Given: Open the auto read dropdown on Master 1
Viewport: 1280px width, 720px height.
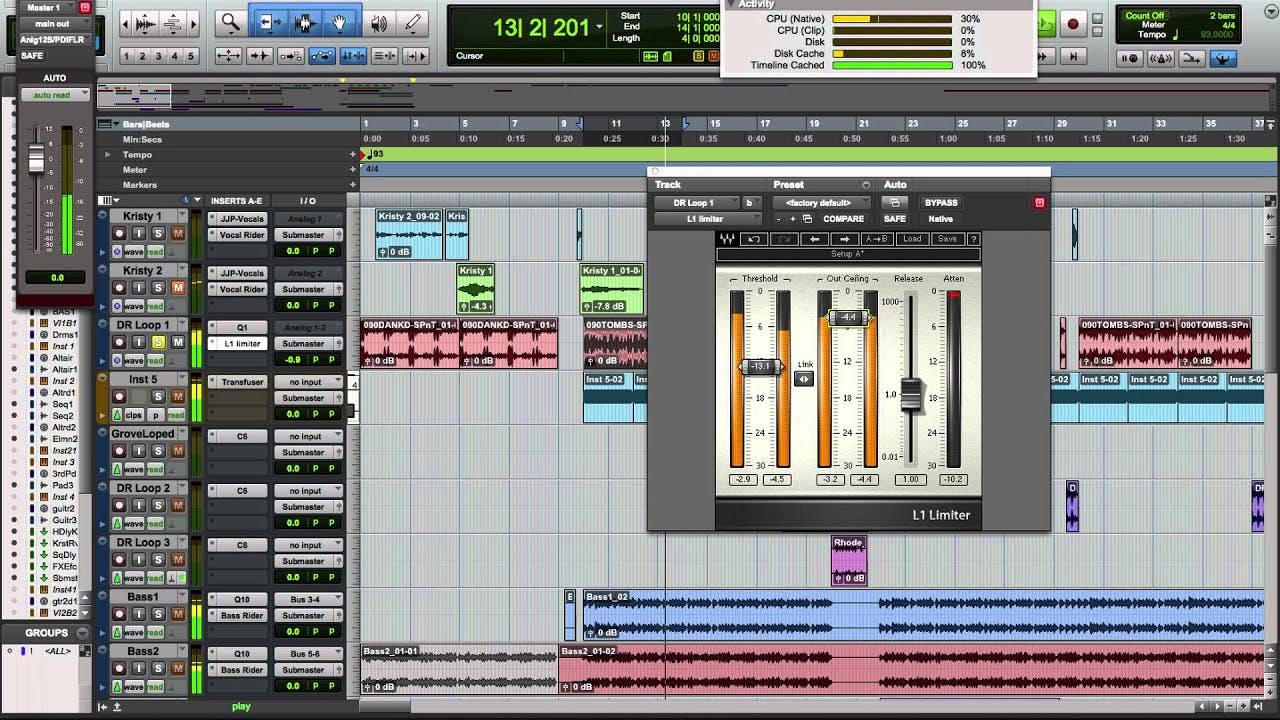Looking at the screenshot, I should 55,95.
